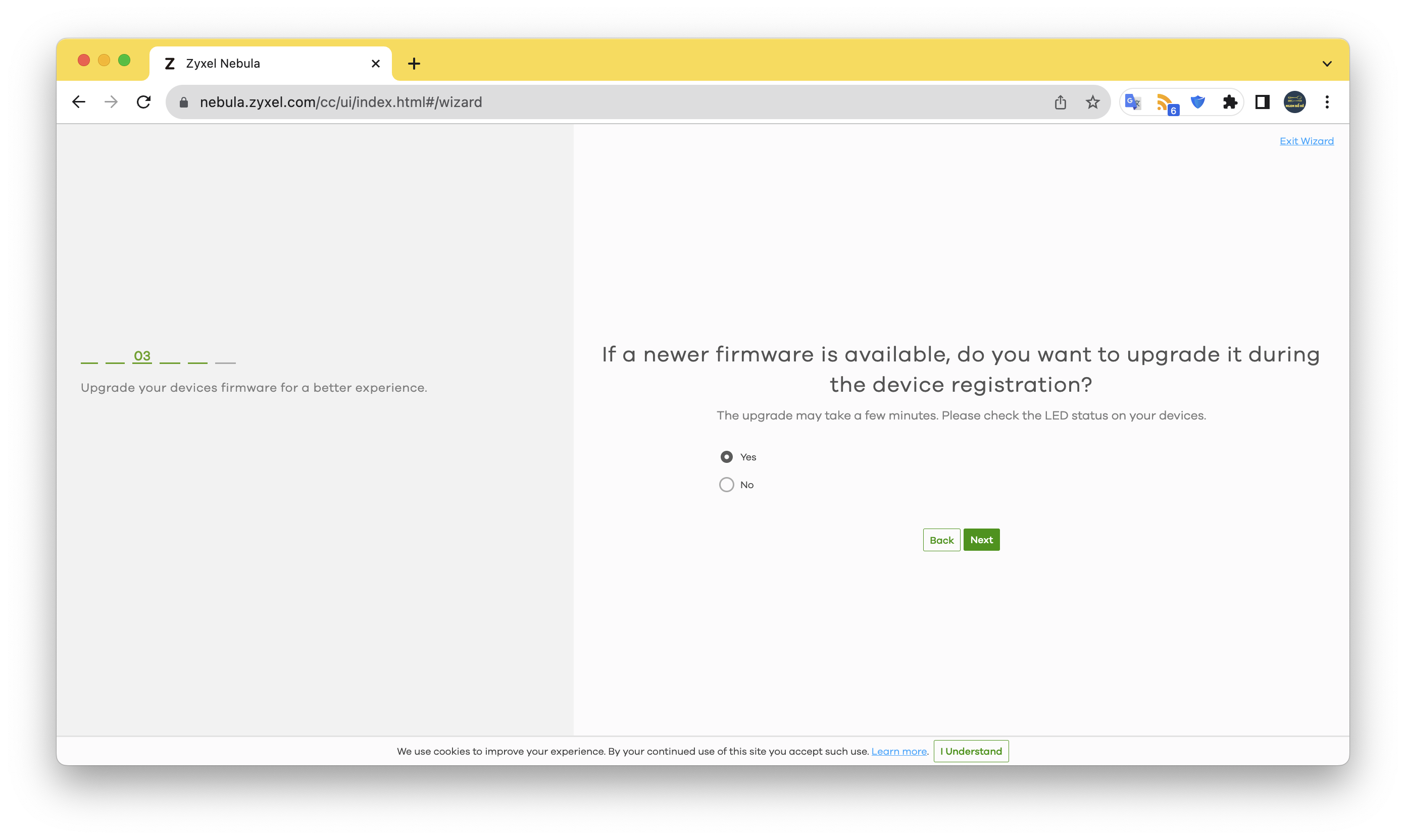Open Google Translate extension icon
1406x840 pixels.
(x=1133, y=102)
